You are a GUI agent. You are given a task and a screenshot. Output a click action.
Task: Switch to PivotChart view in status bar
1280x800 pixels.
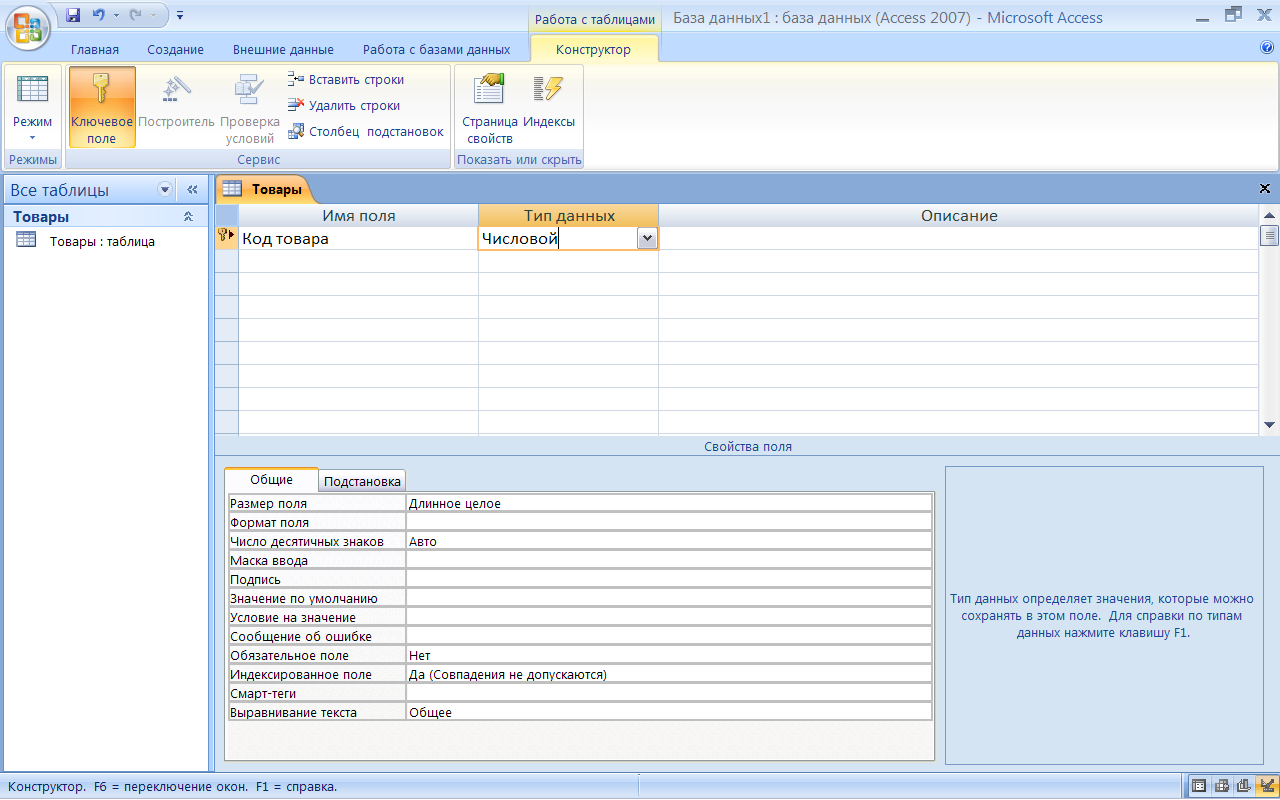coord(1244,786)
